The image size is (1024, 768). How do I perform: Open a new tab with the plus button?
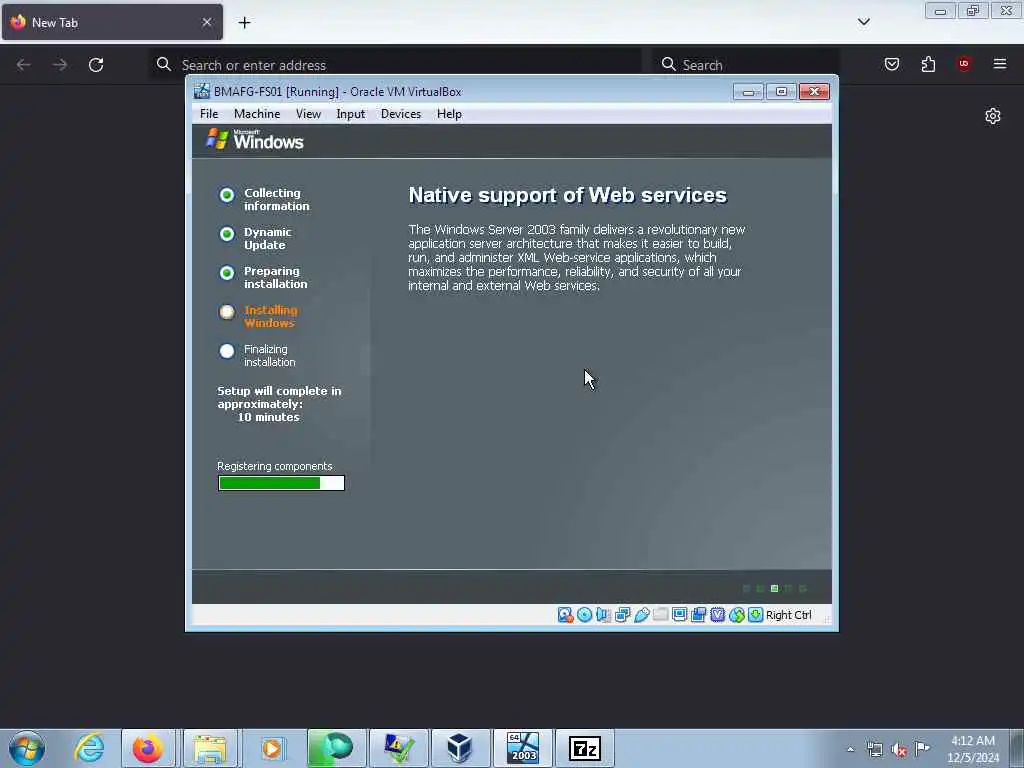pos(244,23)
